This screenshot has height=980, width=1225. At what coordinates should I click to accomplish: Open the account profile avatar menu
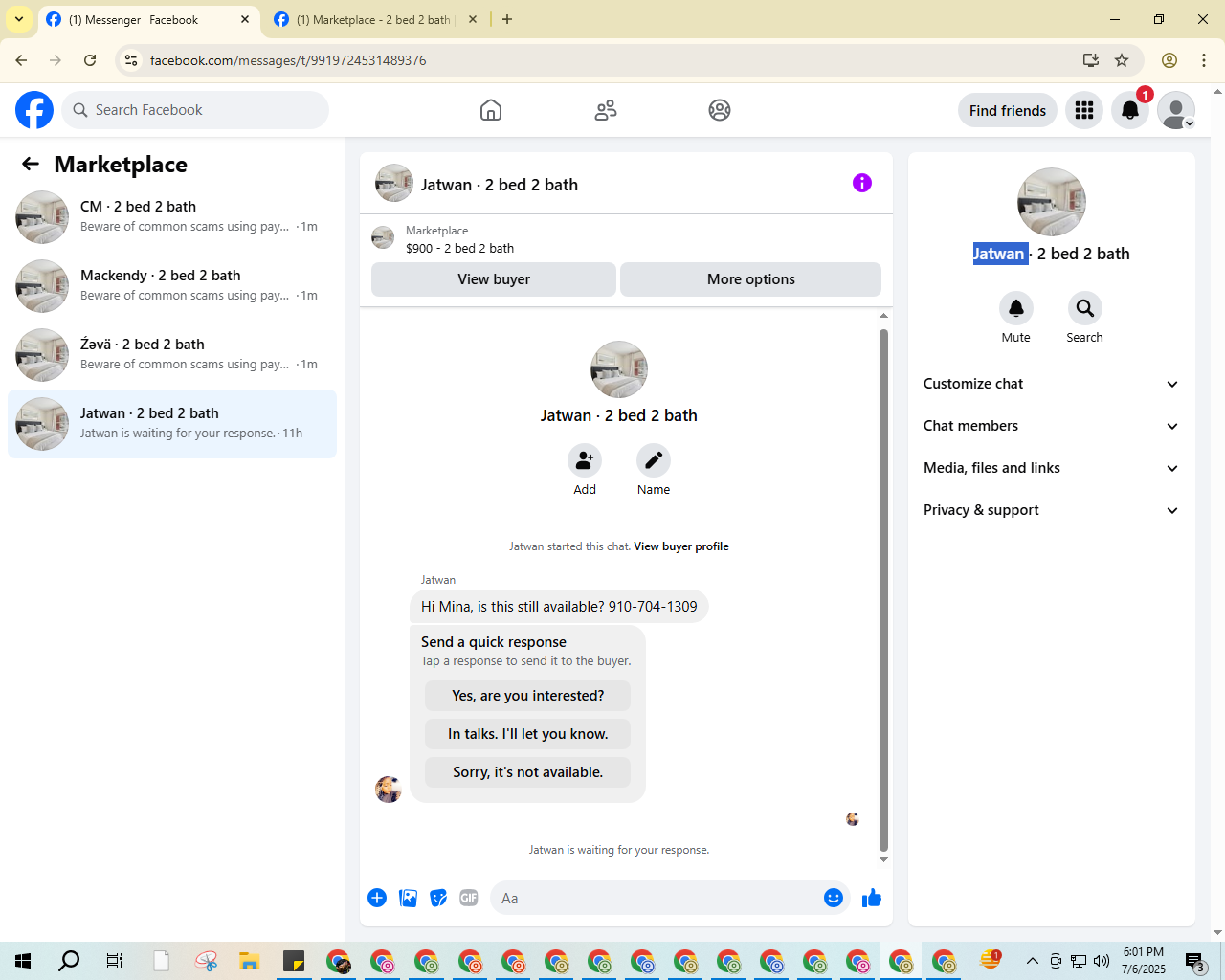(x=1176, y=110)
